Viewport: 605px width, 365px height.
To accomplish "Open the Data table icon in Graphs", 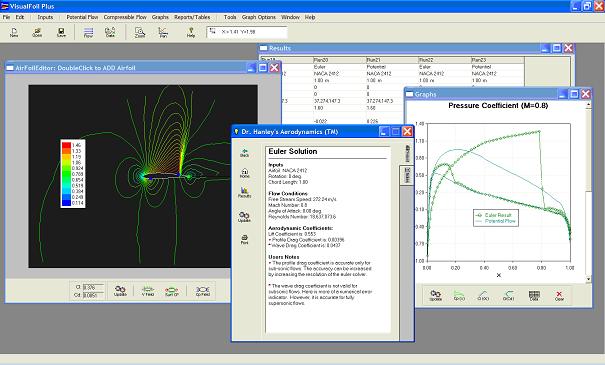I will click(x=534, y=296).
